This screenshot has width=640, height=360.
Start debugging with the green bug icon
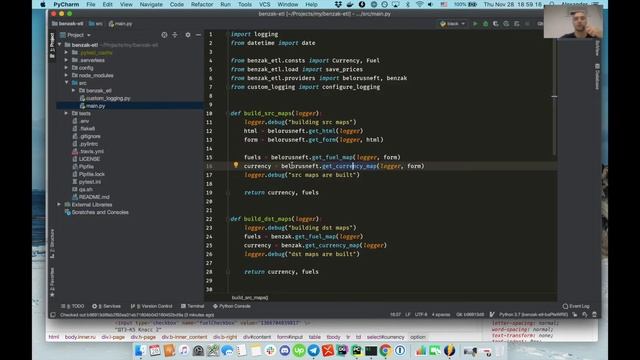coord(485,24)
